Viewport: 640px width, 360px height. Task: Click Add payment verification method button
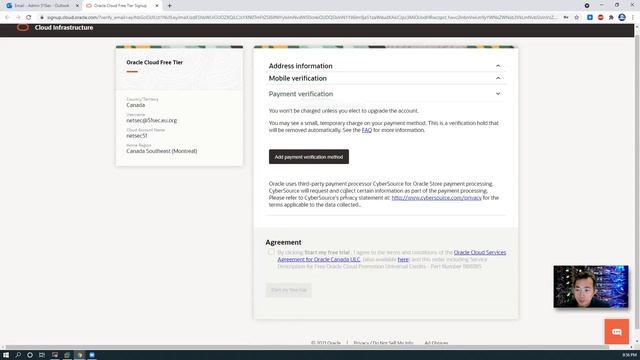[x=309, y=157]
